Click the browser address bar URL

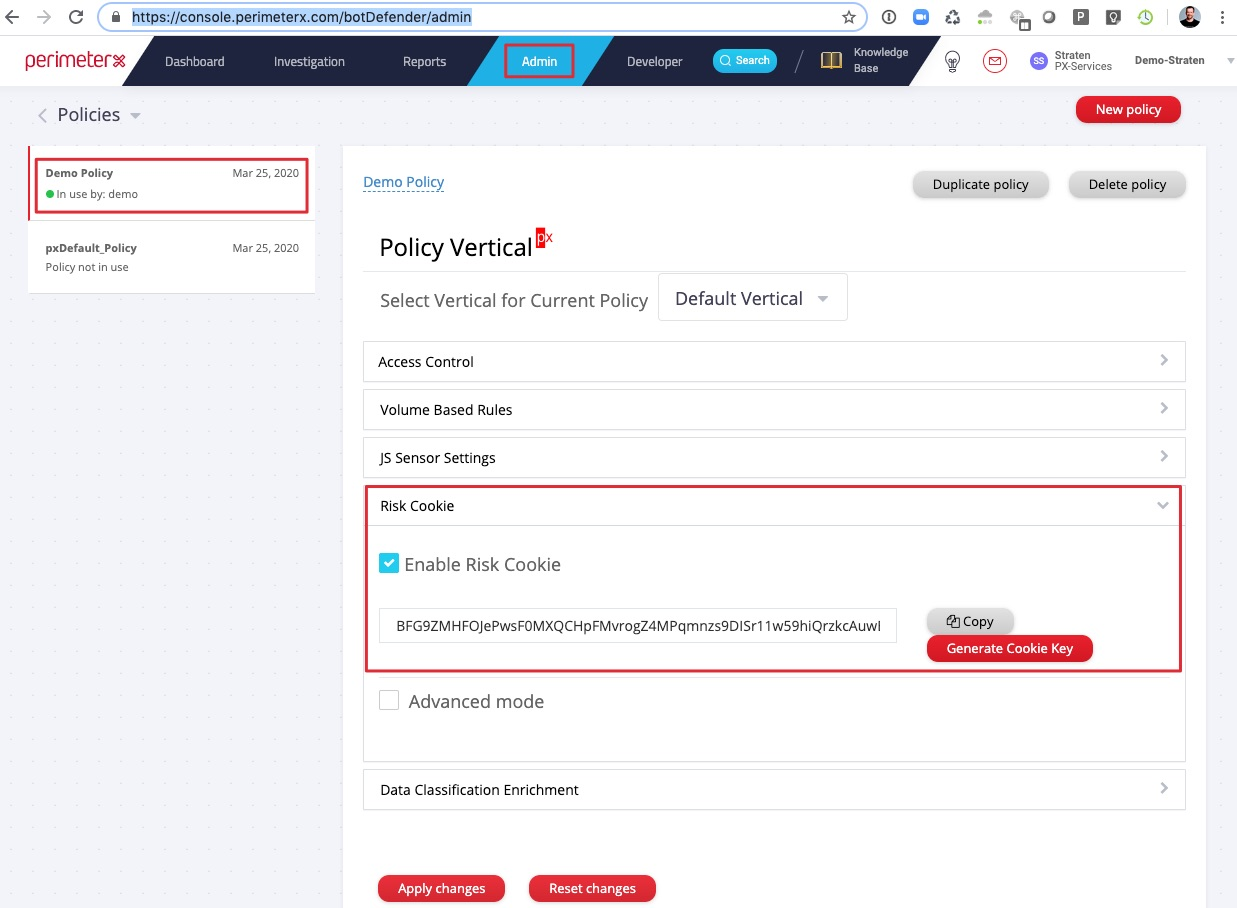point(301,17)
